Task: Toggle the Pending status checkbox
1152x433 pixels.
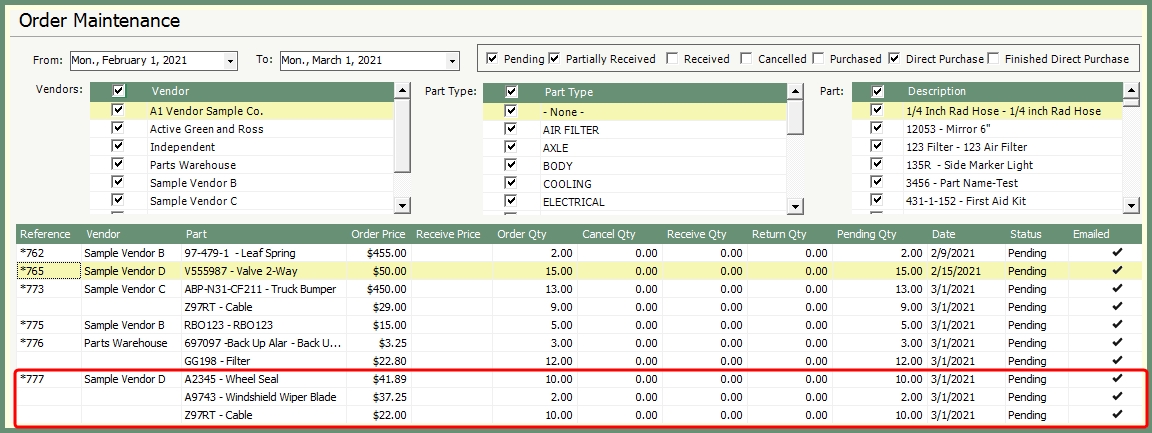Action: point(492,59)
